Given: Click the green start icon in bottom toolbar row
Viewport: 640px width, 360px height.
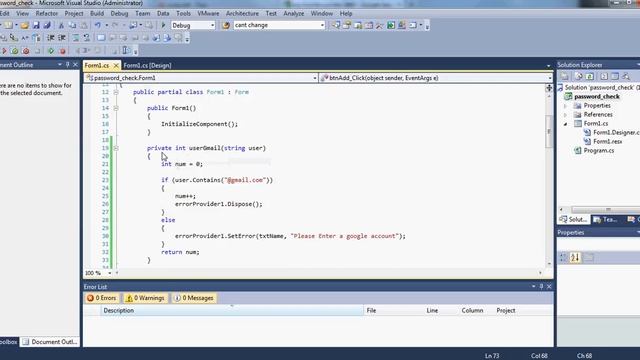Looking at the screenshot, I should 51,51.
